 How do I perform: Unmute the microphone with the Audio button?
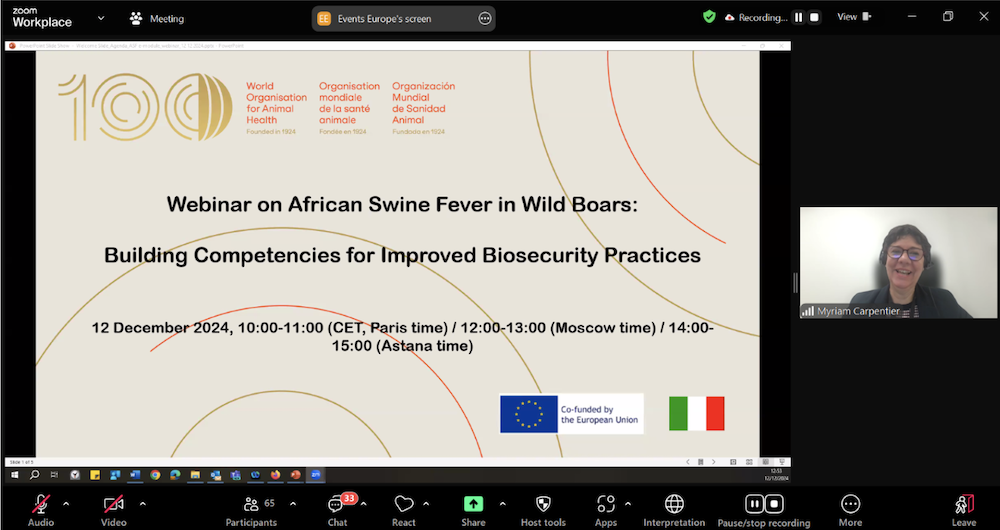pos(41,505)
